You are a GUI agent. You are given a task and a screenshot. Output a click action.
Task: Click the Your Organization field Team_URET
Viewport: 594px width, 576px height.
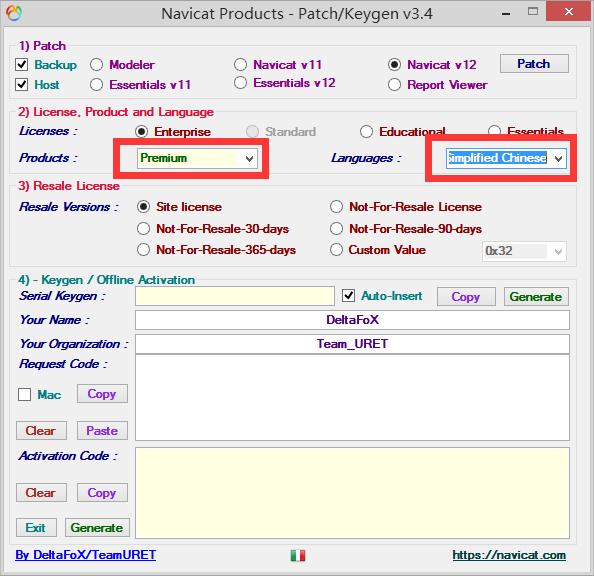point(352,344)
